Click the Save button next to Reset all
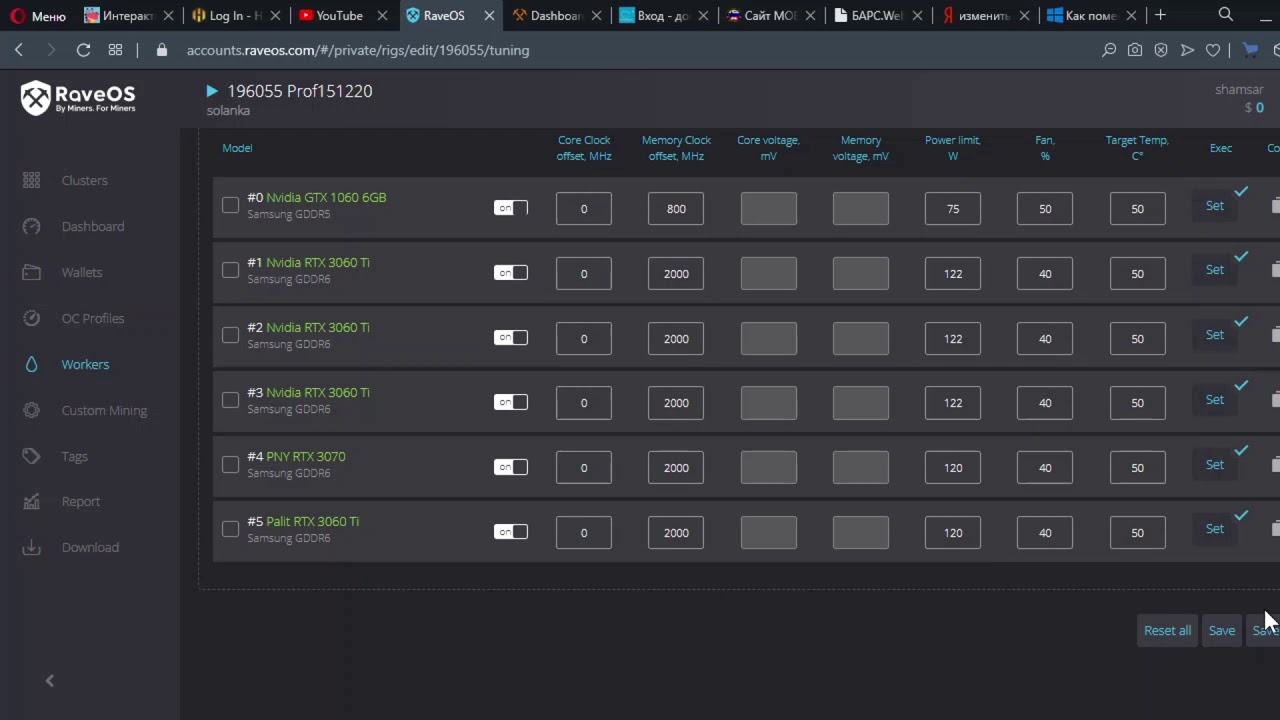 tap(1221, 630)
